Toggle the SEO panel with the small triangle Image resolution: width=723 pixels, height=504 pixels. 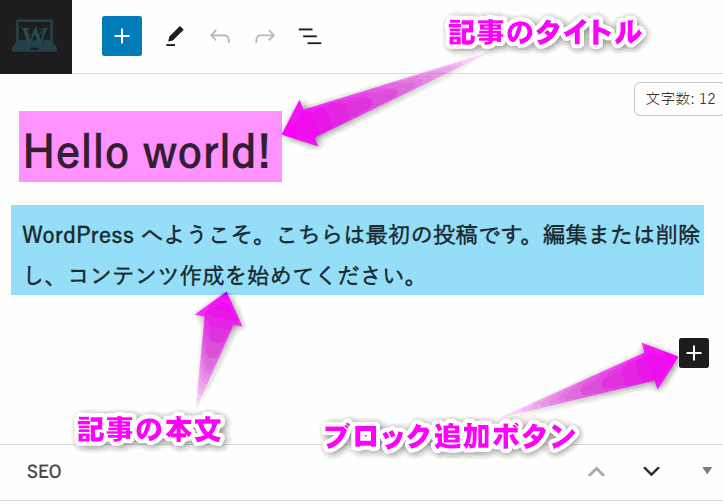coord(707,470)
